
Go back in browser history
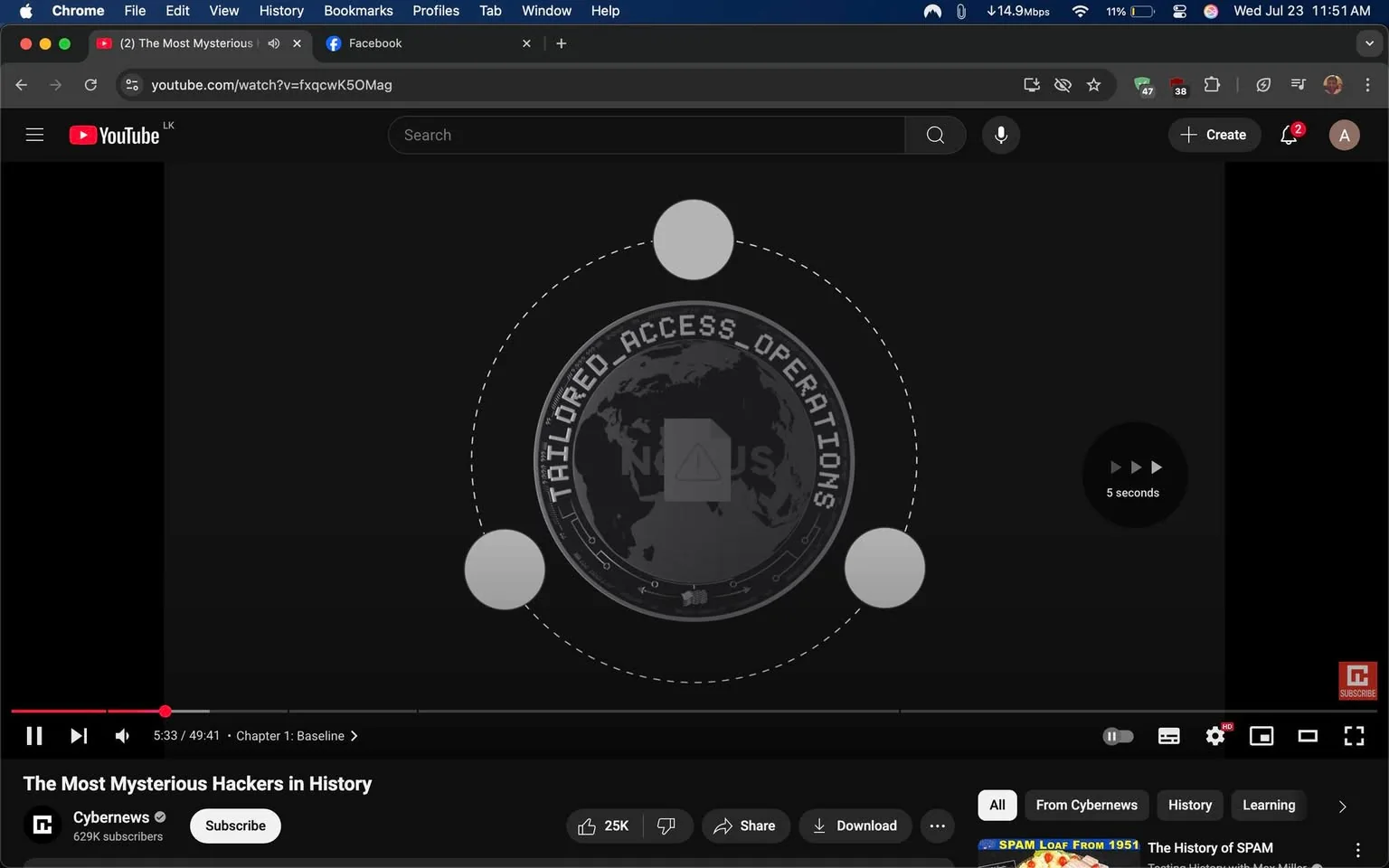(22, 85)
